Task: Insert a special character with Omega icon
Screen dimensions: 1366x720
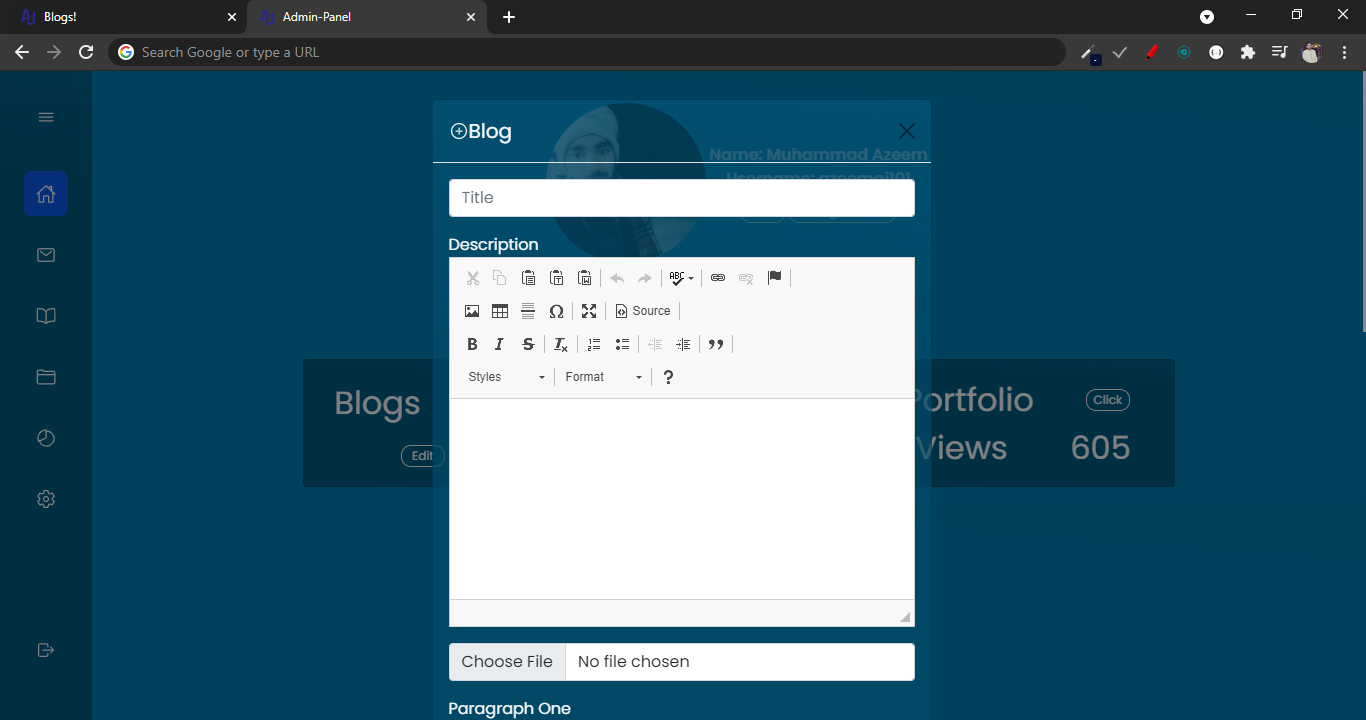Action: (x=557, y=311)
